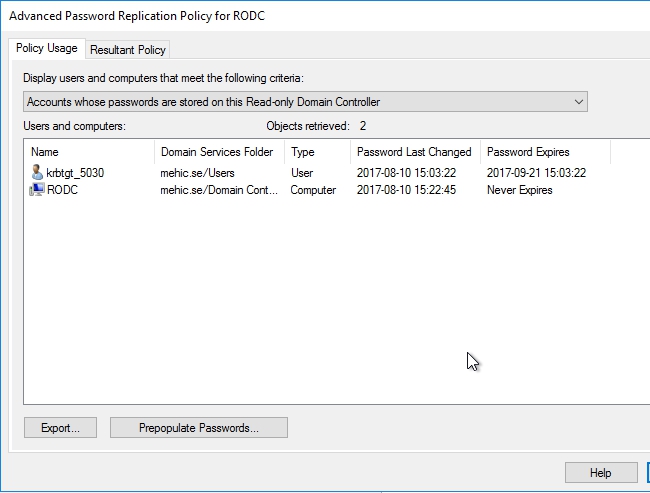
Task: Select the krbtgt_5030 account name
Action: tap(75, 172)
